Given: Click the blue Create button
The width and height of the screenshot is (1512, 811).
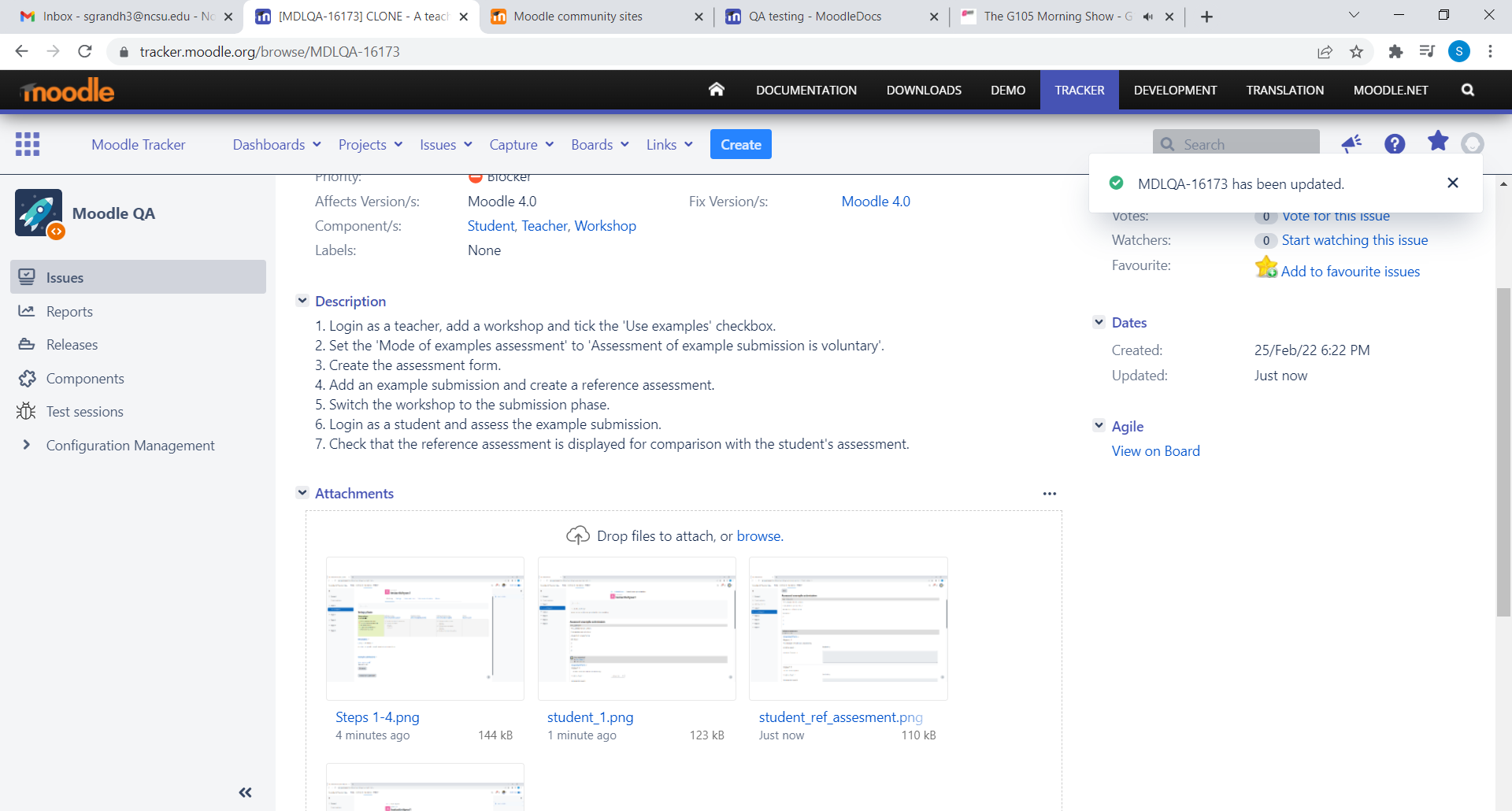Looking at the screenshot, I should (x=741, y=145).
